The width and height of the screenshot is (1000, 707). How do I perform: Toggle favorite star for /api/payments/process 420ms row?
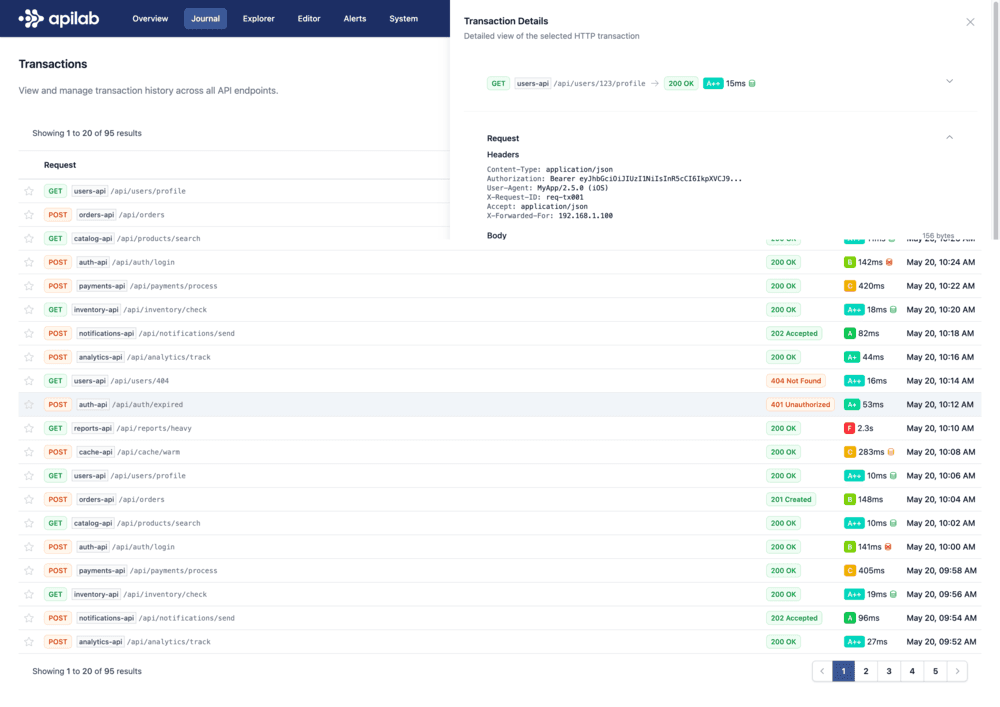(29, 286)
